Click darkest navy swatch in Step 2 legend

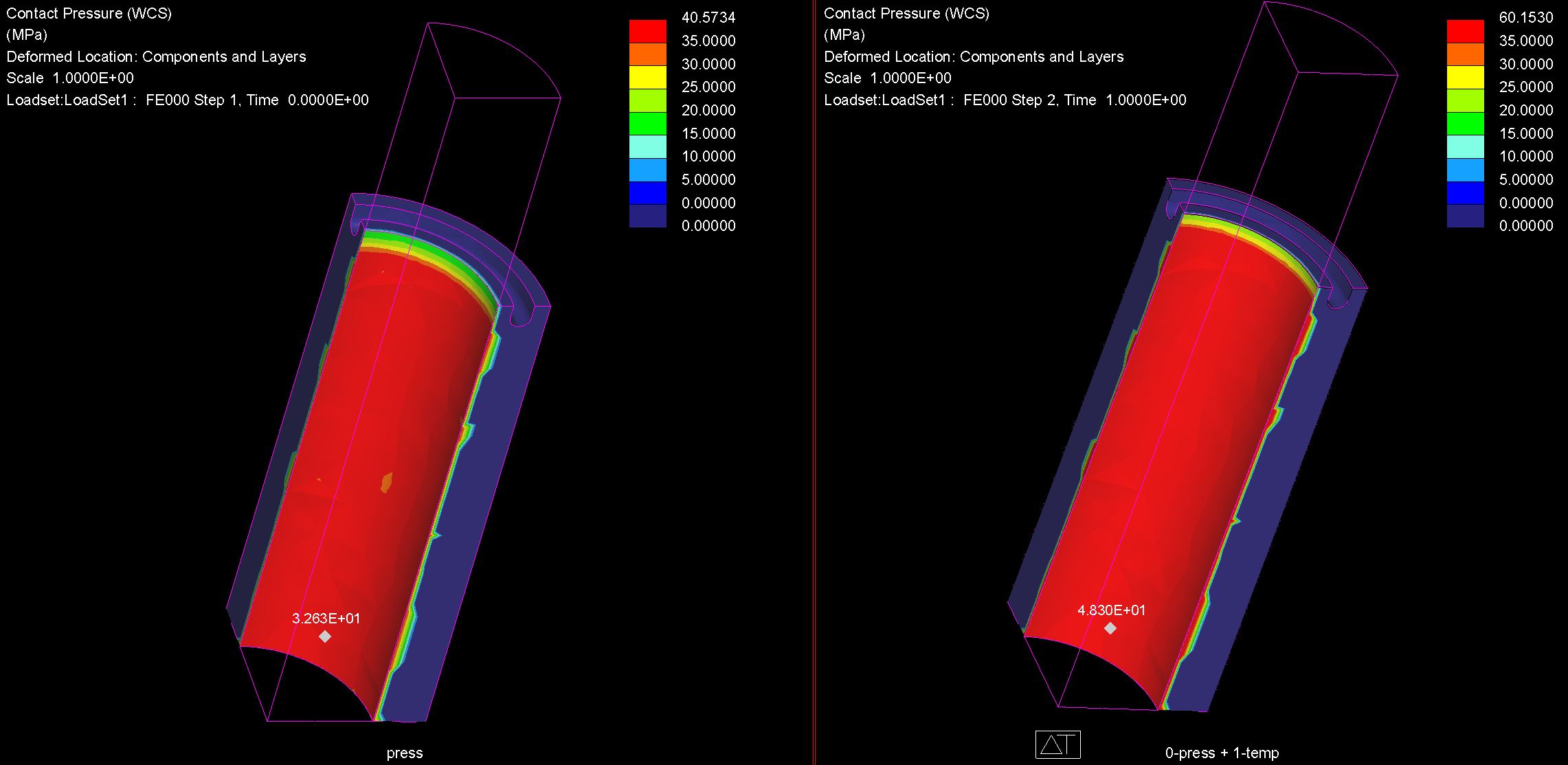1465,216
